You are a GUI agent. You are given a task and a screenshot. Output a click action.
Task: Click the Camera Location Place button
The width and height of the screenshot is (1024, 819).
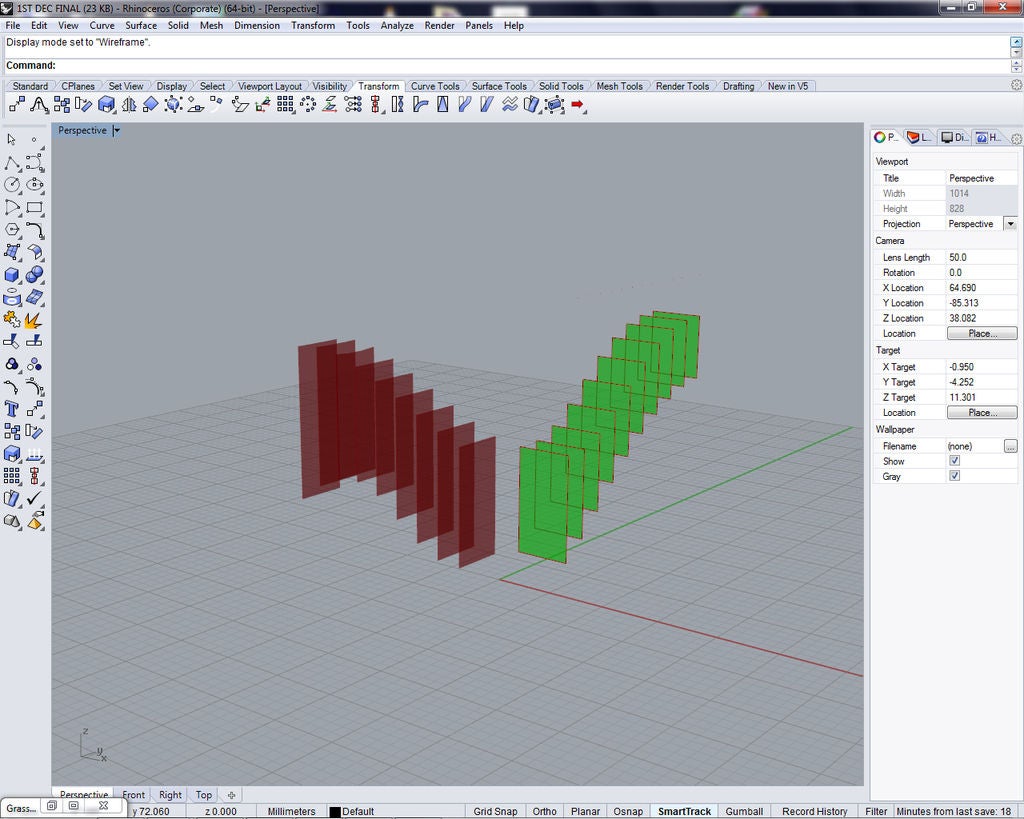pos(982,333)
